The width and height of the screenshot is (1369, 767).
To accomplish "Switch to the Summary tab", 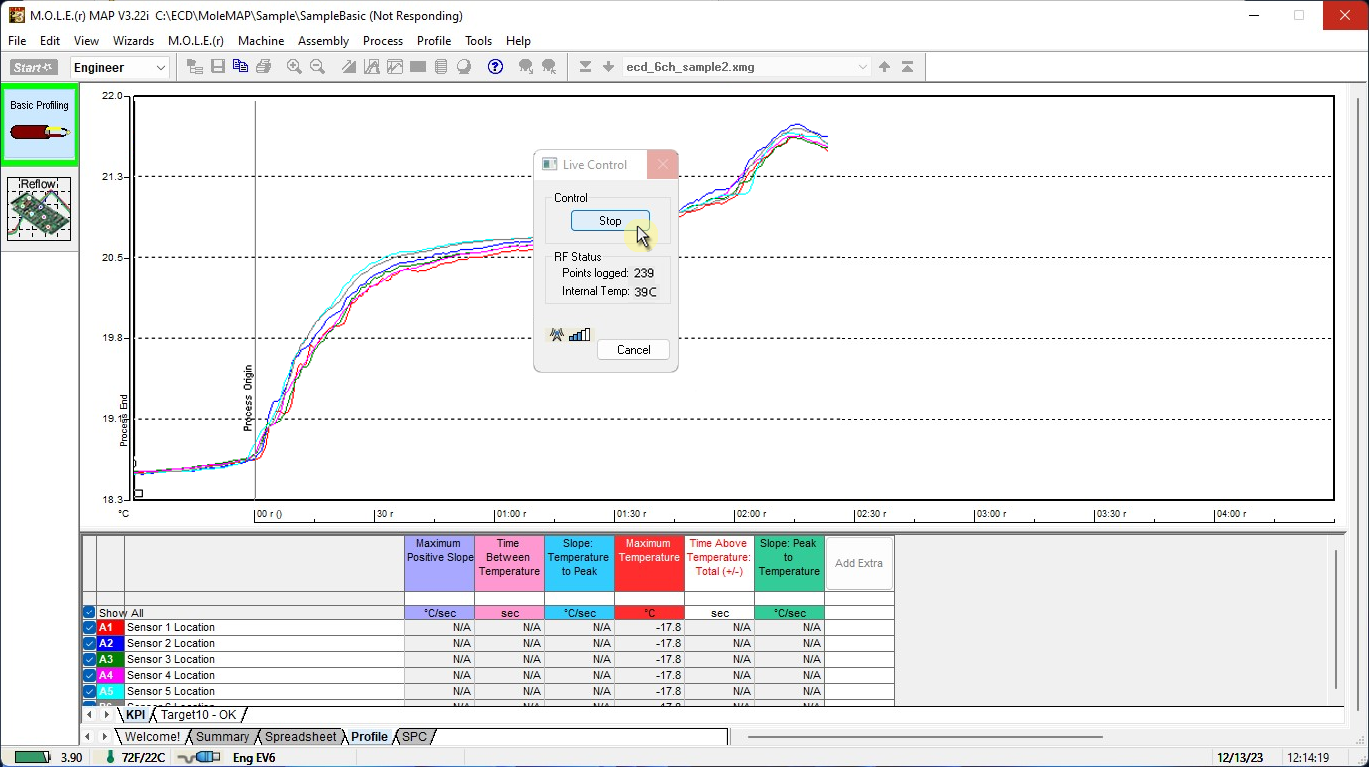I will pos(222,737).
